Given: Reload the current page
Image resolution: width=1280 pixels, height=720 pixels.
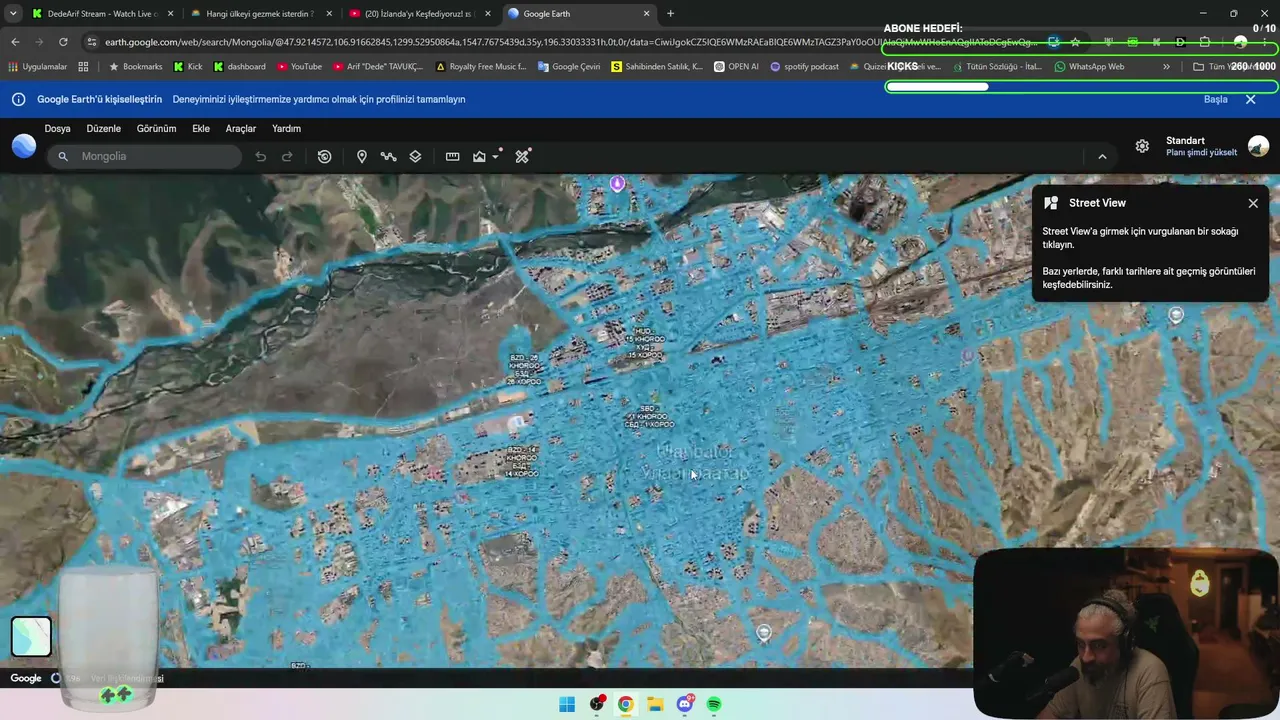Looking at the screenshot, I should tap(63, 42).
